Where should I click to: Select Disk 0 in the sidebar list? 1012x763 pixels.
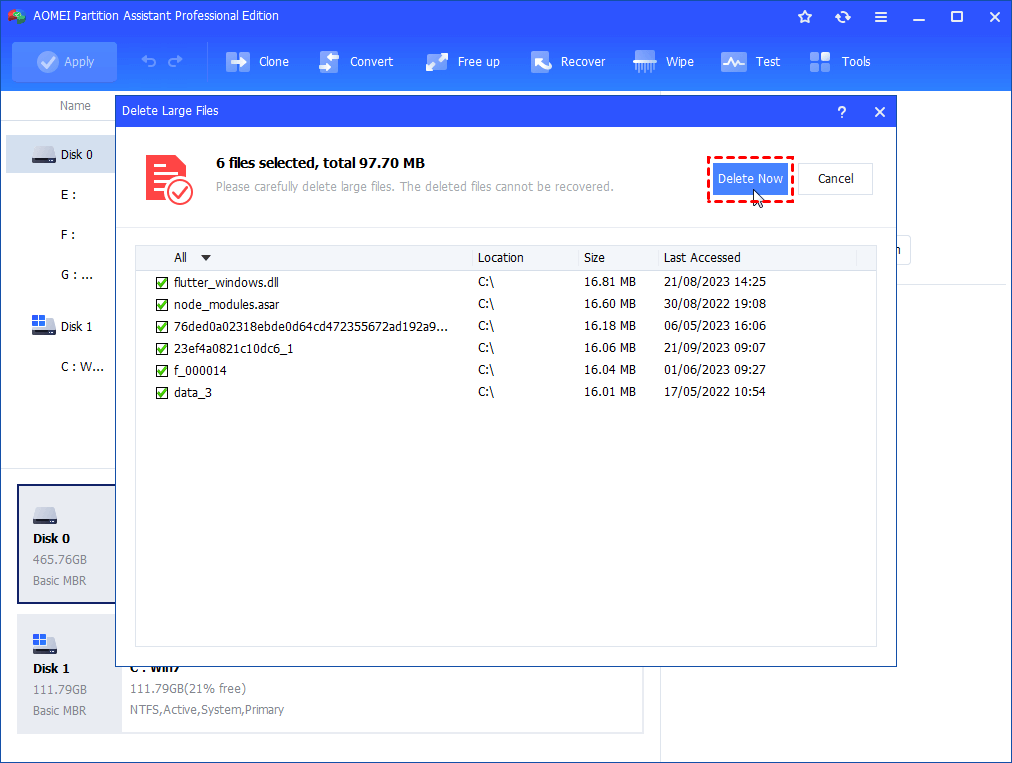(61, 154)
